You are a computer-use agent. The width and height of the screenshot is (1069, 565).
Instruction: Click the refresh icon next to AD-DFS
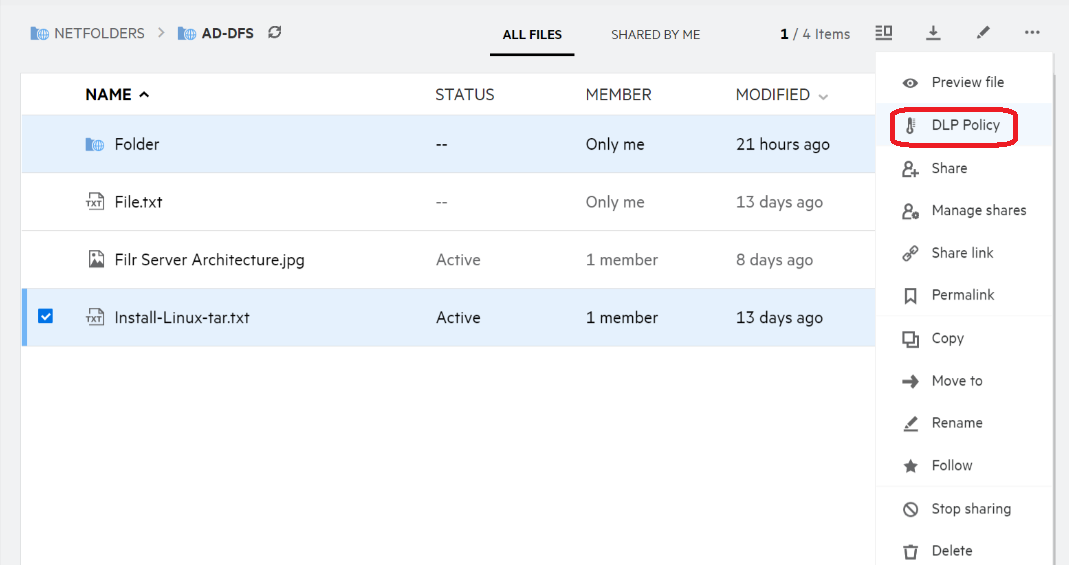click(275, 33)
